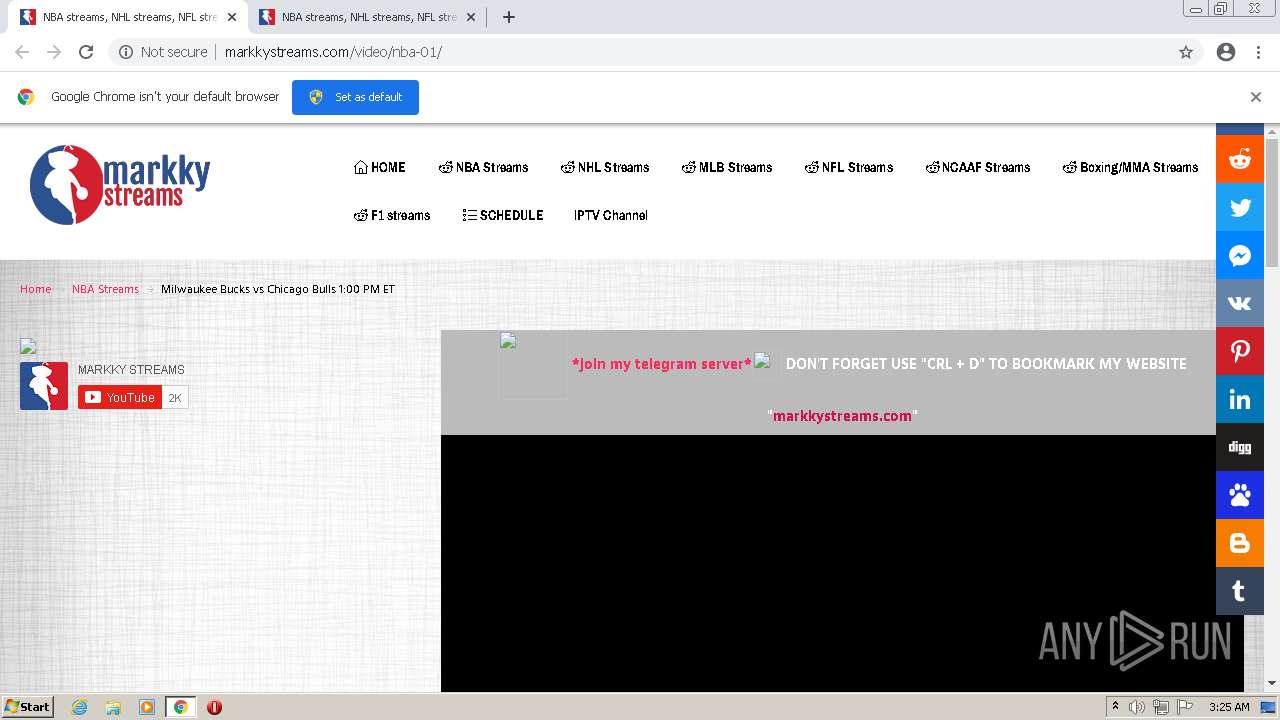Open Chrome profile account icon

(1226, 52)
